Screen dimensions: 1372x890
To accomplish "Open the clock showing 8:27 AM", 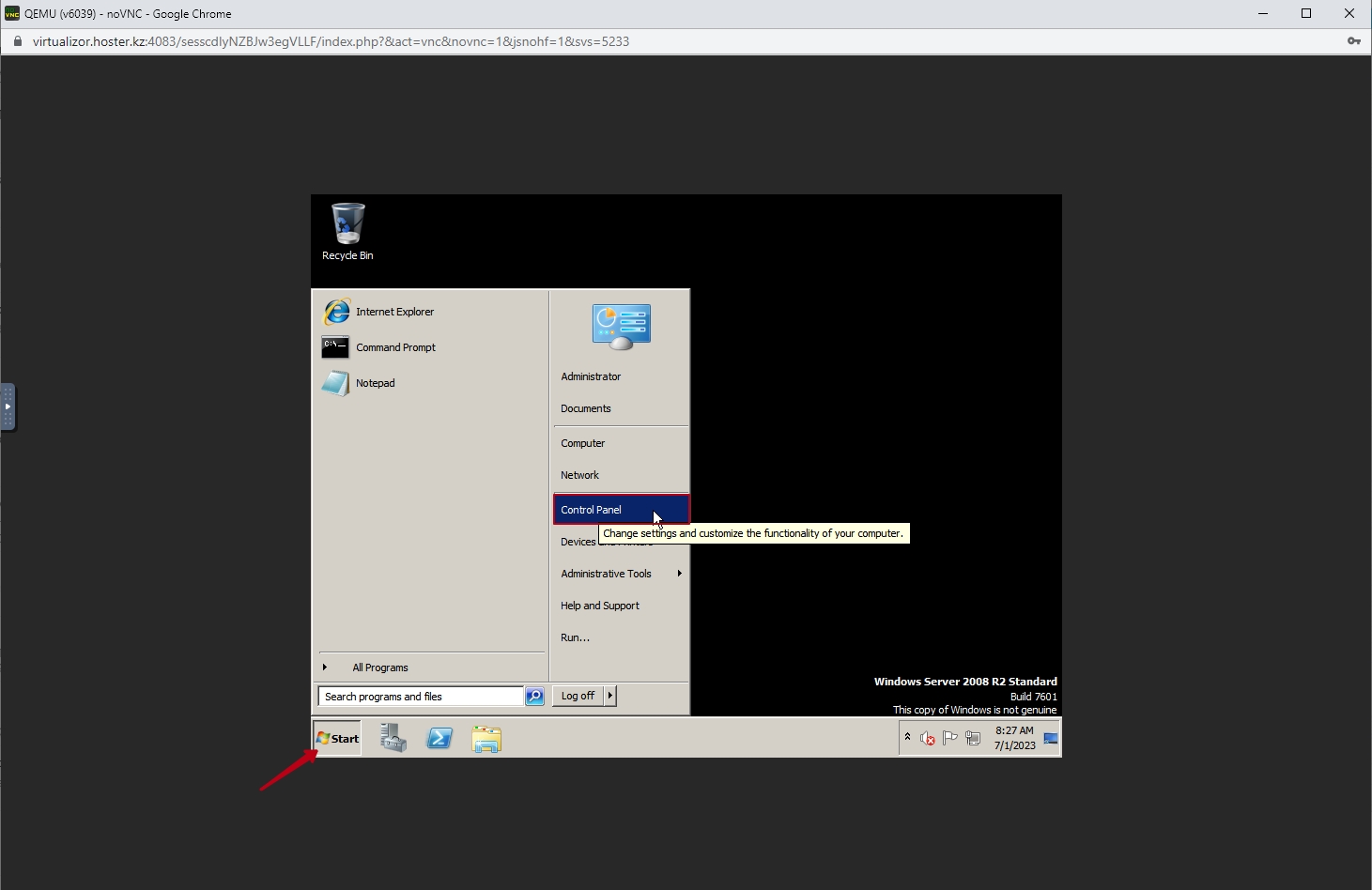I will (x=1014, y=738).
